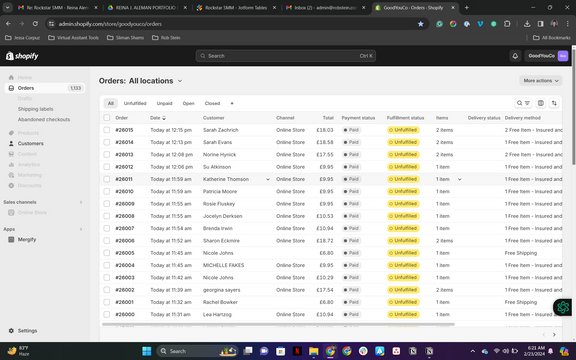Expand the Apps section chevron

pos(81,229)
